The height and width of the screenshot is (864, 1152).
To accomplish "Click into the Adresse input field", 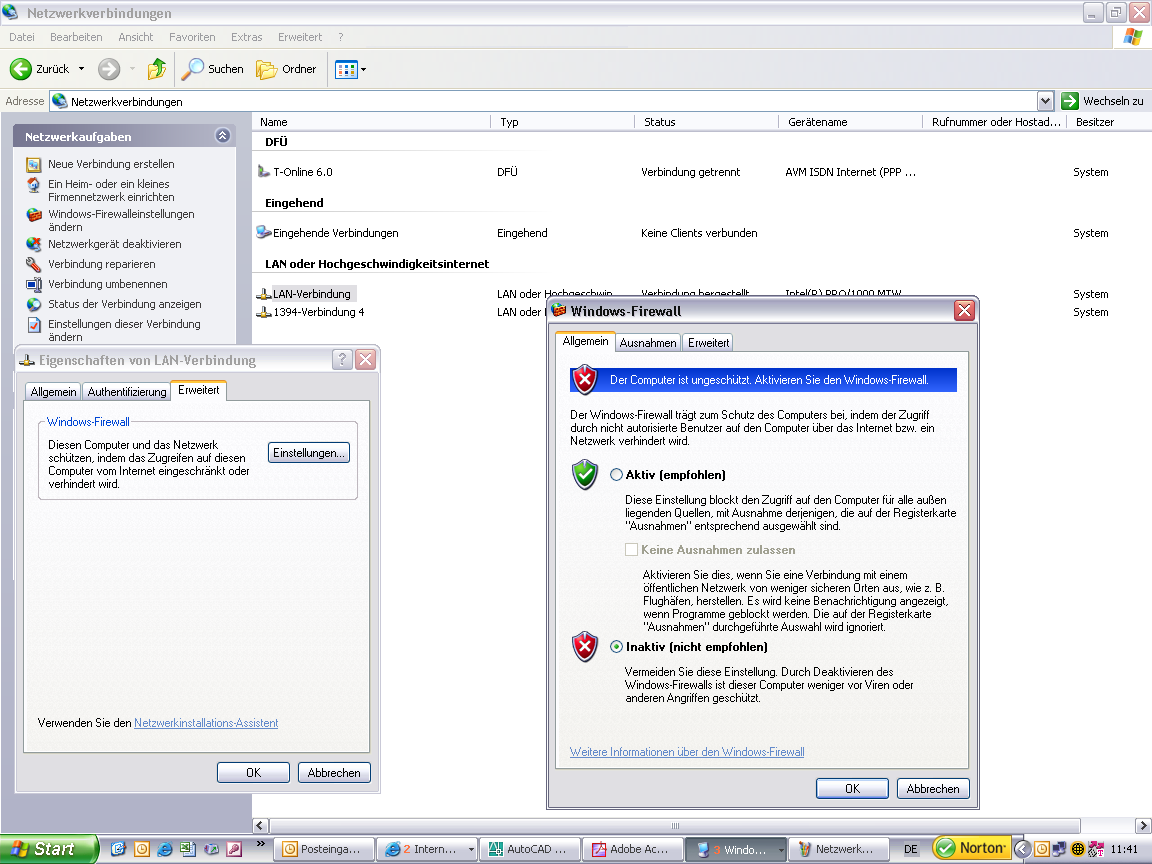I will pos(551,101).
